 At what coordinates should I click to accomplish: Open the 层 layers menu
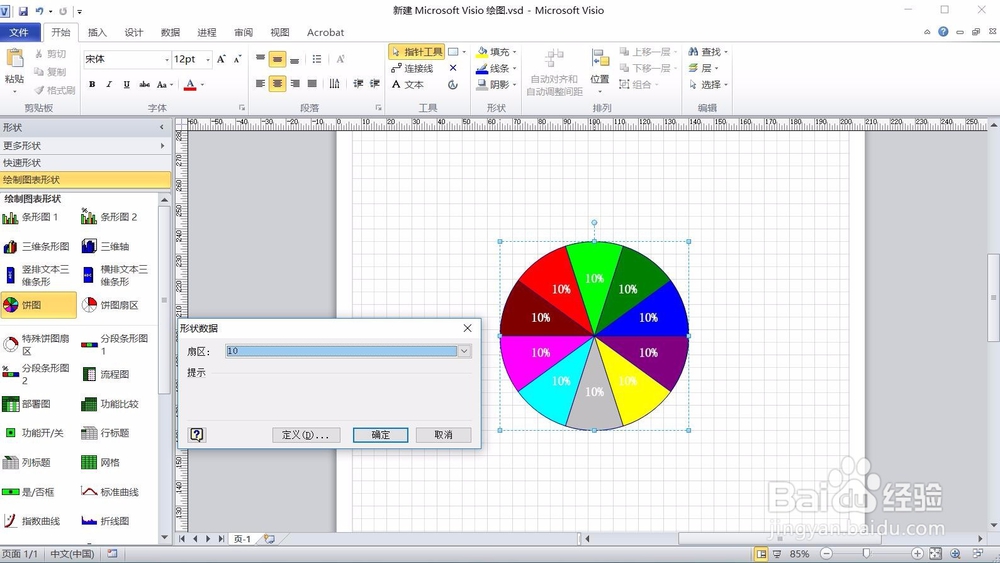703,68
